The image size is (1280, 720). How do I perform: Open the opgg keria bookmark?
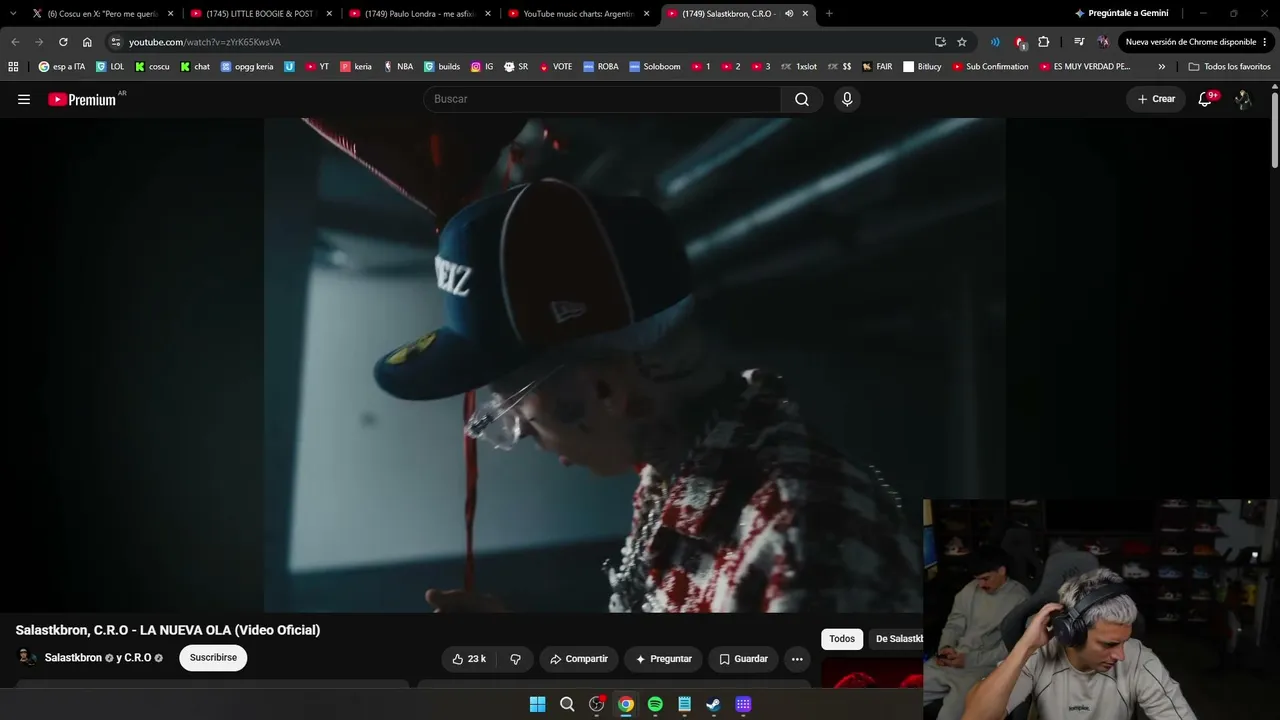pos(247,67)
